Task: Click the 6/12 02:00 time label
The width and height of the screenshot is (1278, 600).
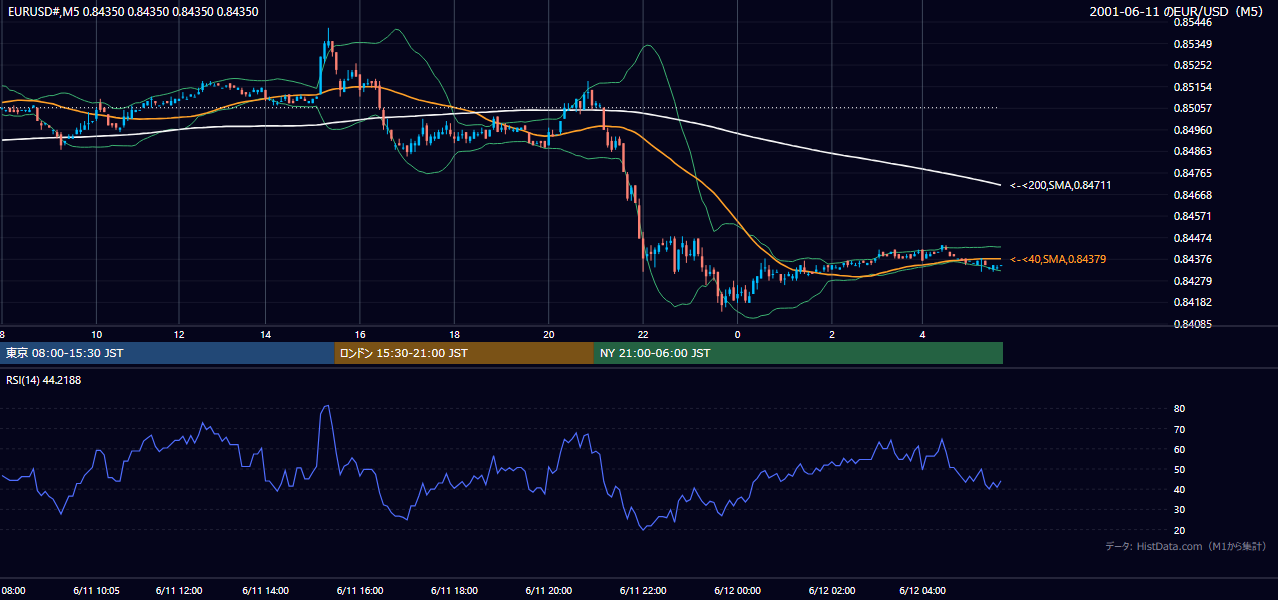Action: click(x=832, y=590)
